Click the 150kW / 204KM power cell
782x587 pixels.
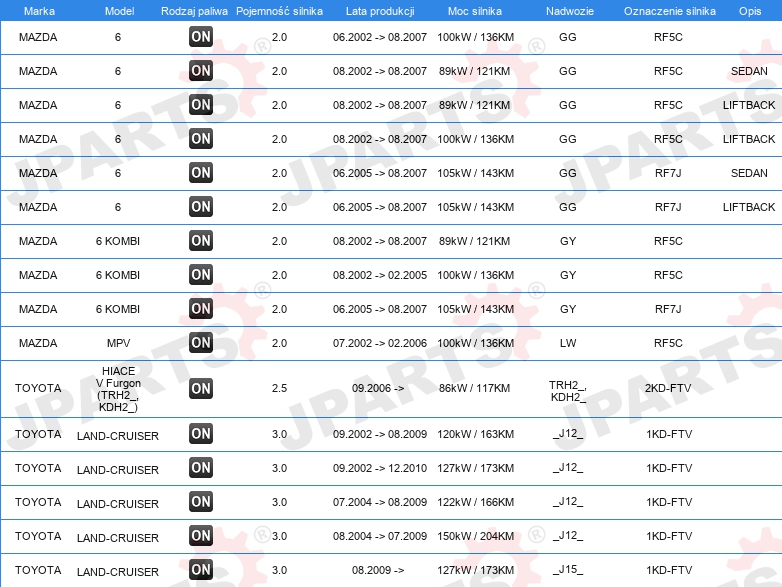475,536
